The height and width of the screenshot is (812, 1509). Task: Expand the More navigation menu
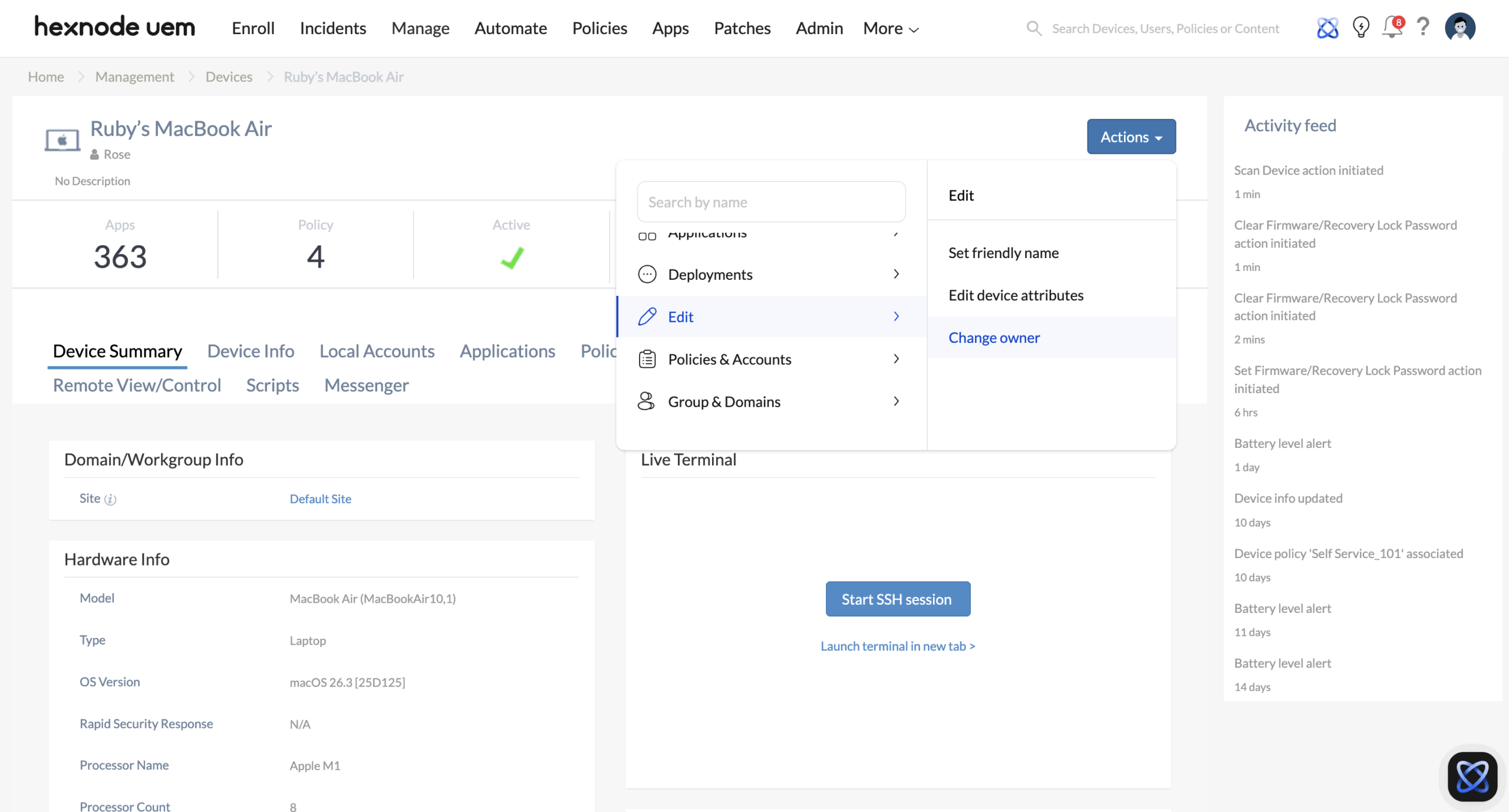889,28
